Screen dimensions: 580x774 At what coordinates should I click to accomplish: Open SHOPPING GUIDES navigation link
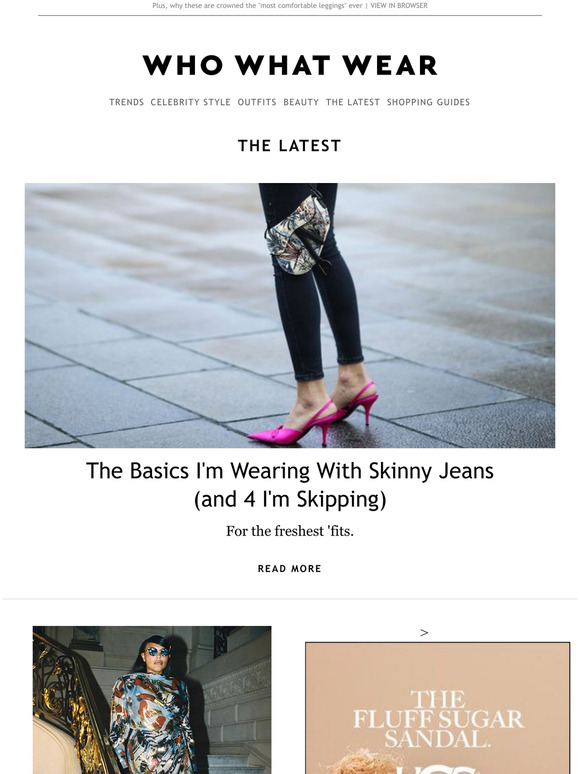[x=428, y=102]
